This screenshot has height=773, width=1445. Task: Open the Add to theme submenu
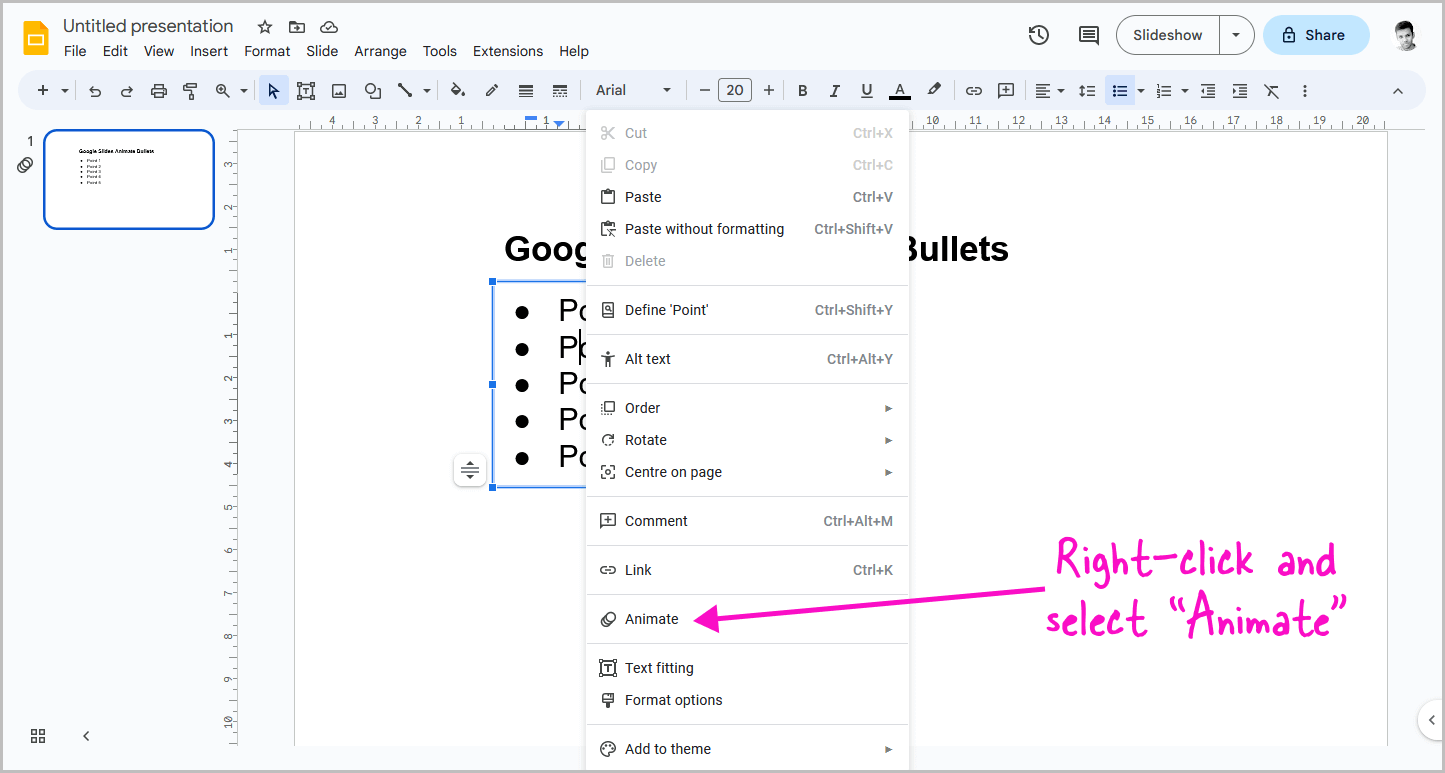pyautogui.click(x=747, y=749)
